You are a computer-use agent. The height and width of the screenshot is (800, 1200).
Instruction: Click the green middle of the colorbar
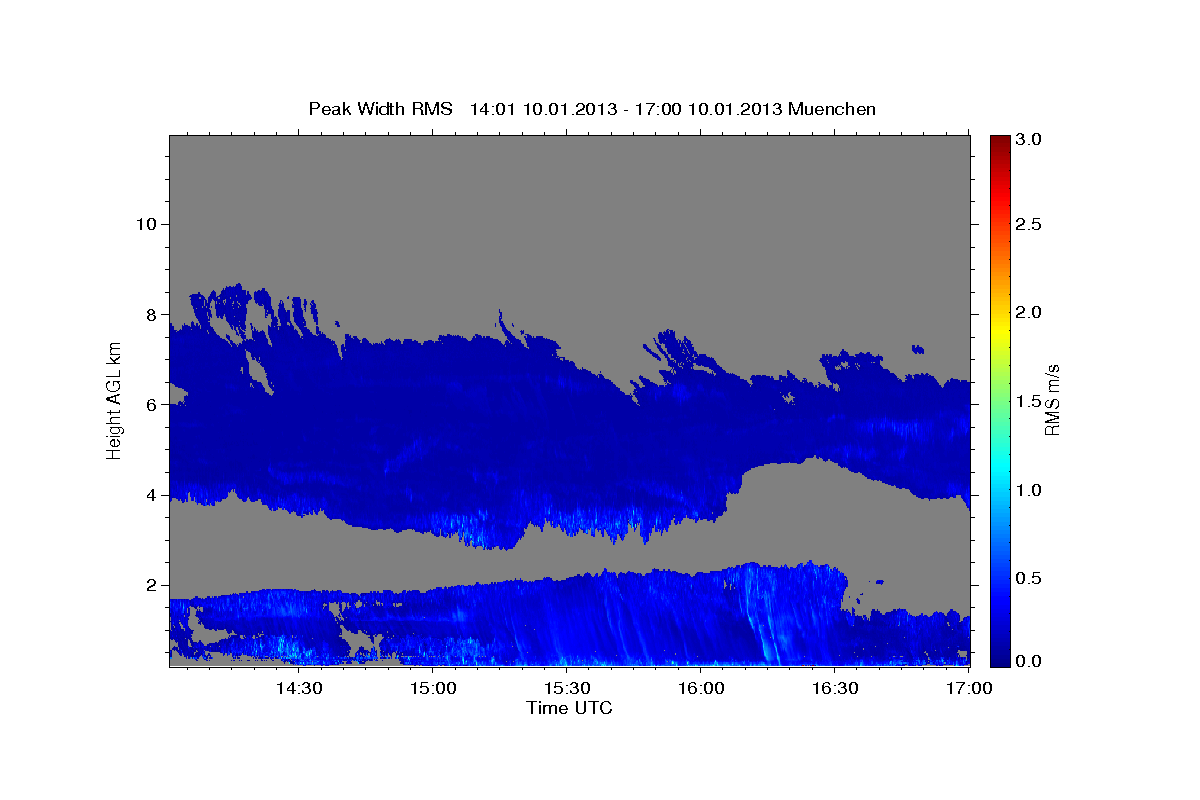(998, 400)
